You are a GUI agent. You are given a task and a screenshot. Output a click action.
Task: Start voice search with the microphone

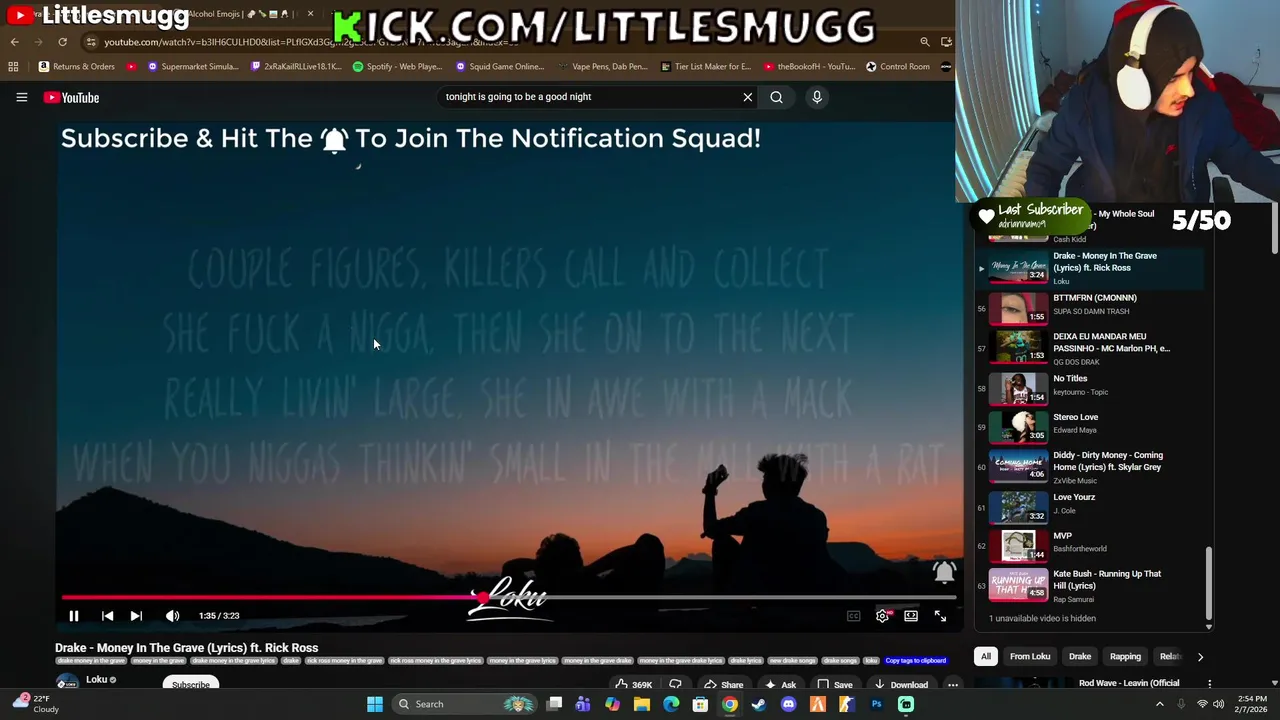pos(817,97)
